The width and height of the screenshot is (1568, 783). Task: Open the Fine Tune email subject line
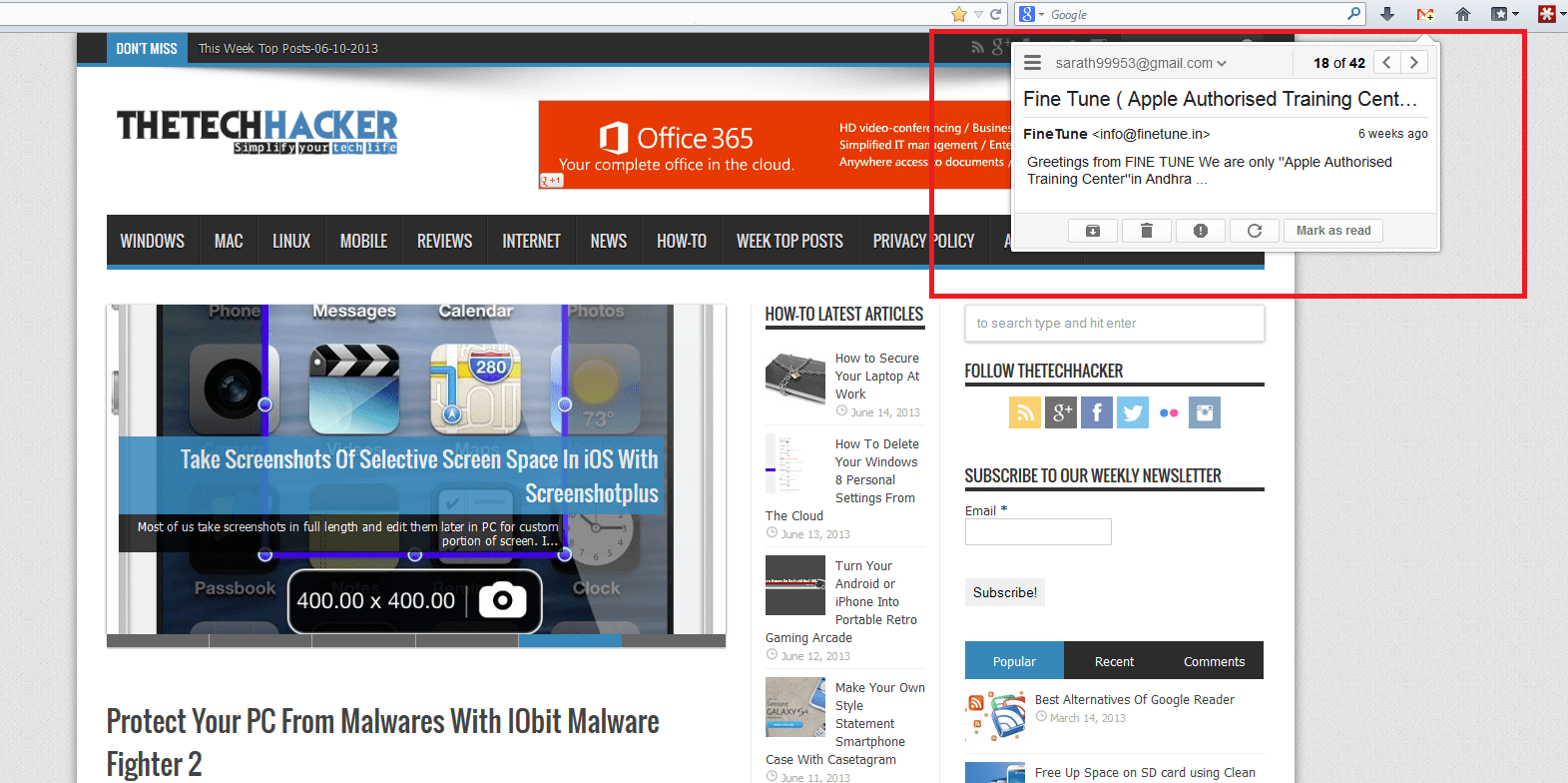coord(1220,99)
